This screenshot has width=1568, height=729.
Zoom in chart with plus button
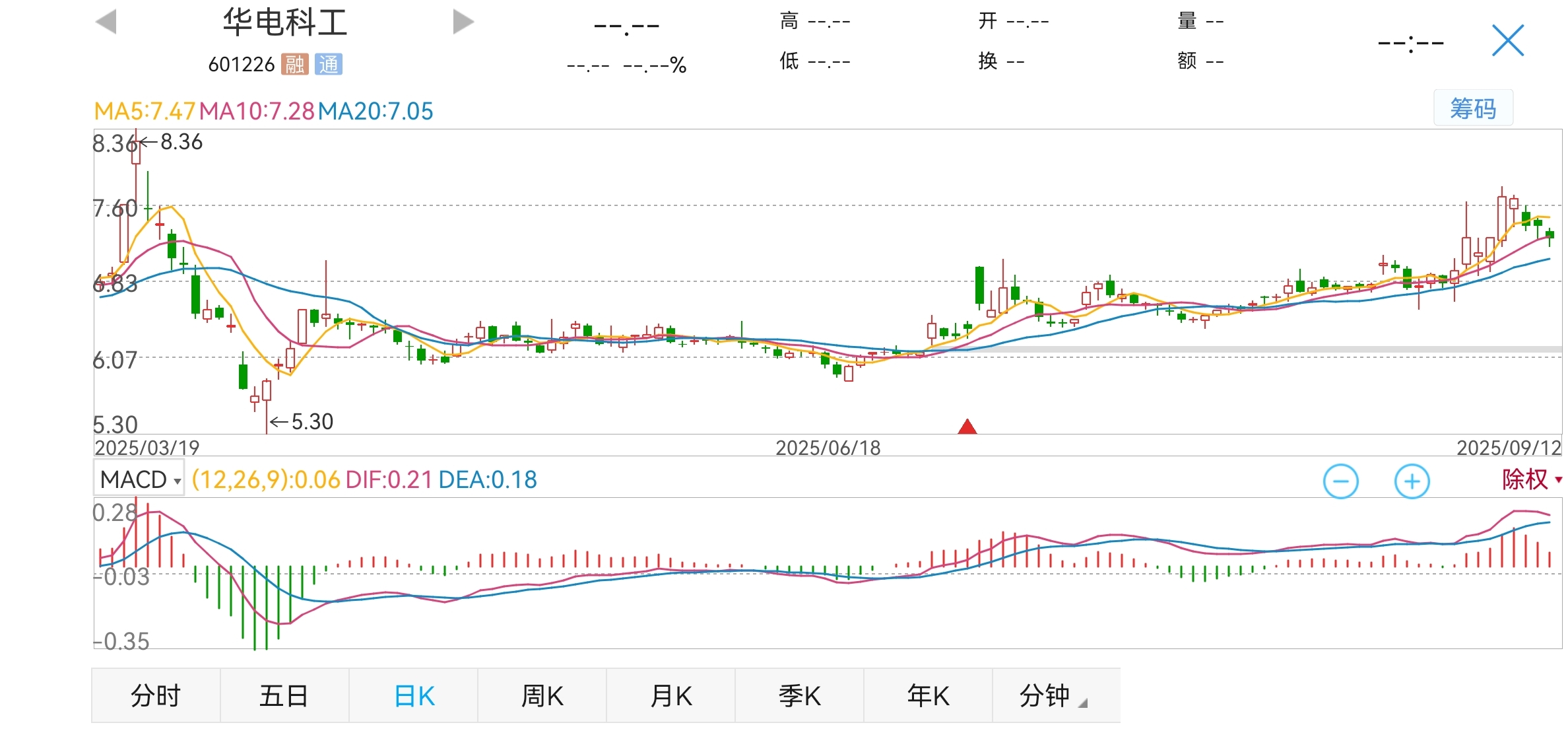click(x=1412, y=481)
